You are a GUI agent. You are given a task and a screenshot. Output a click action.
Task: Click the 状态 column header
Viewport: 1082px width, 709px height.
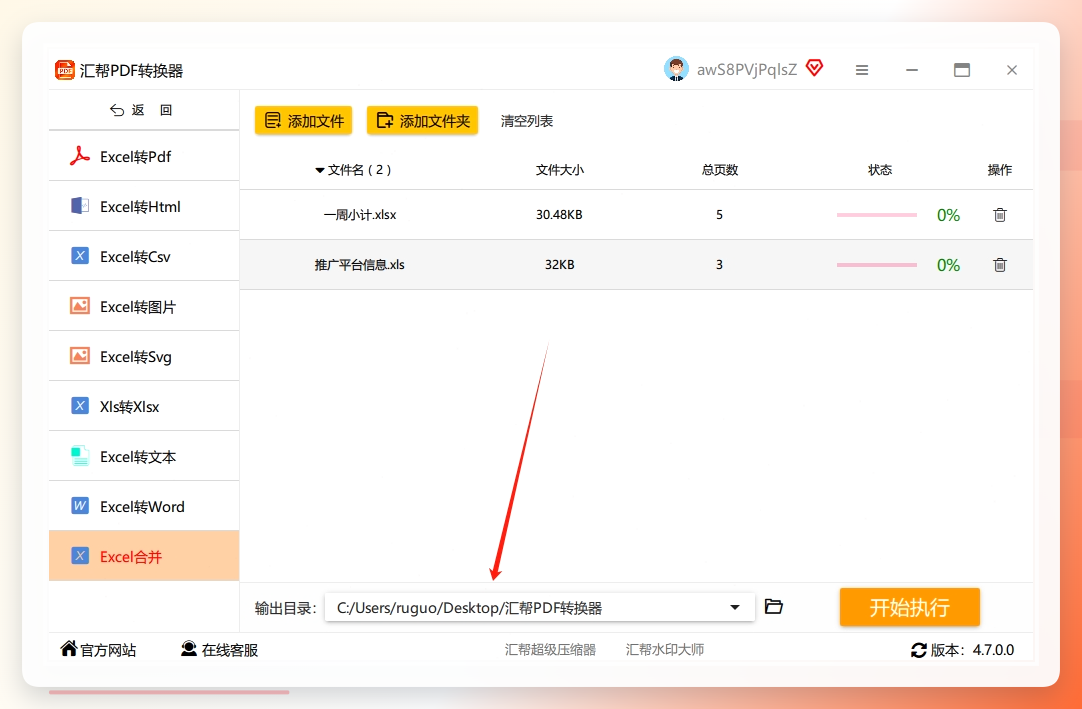[880, 170]
